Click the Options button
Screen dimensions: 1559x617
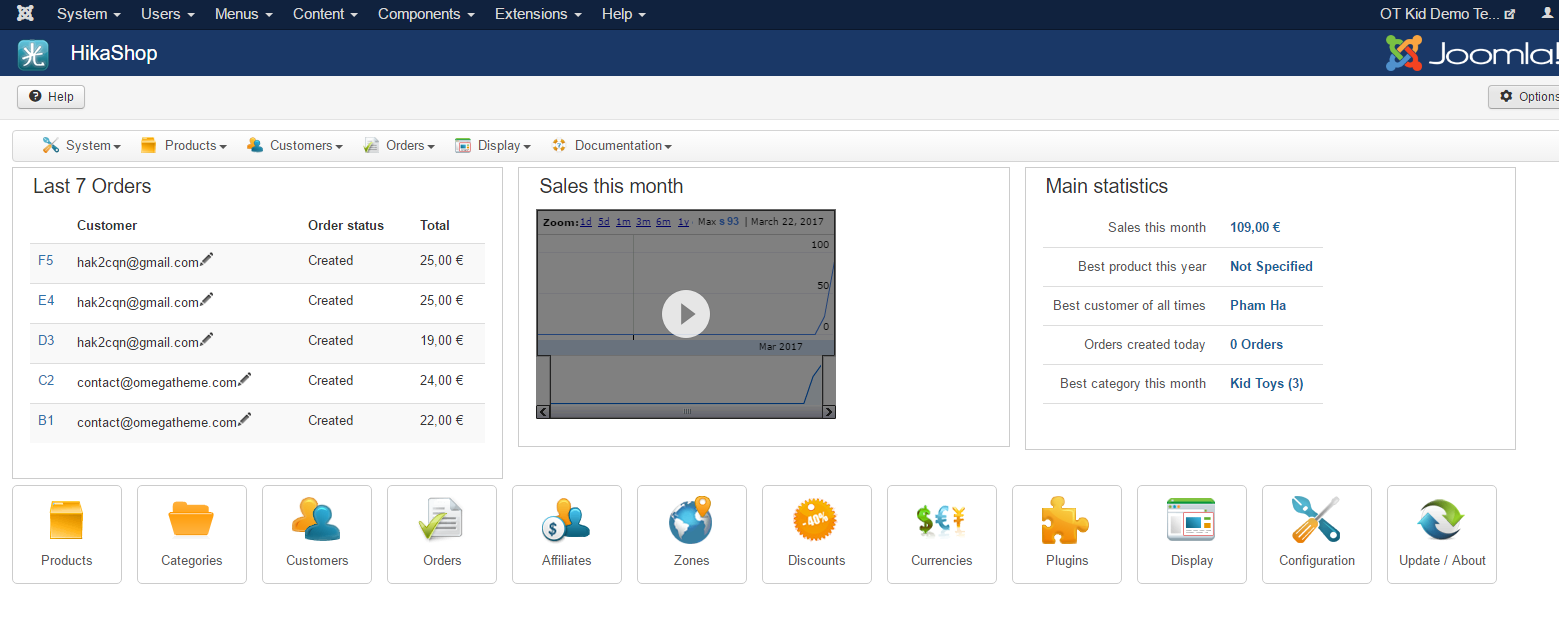(1526, 97)
